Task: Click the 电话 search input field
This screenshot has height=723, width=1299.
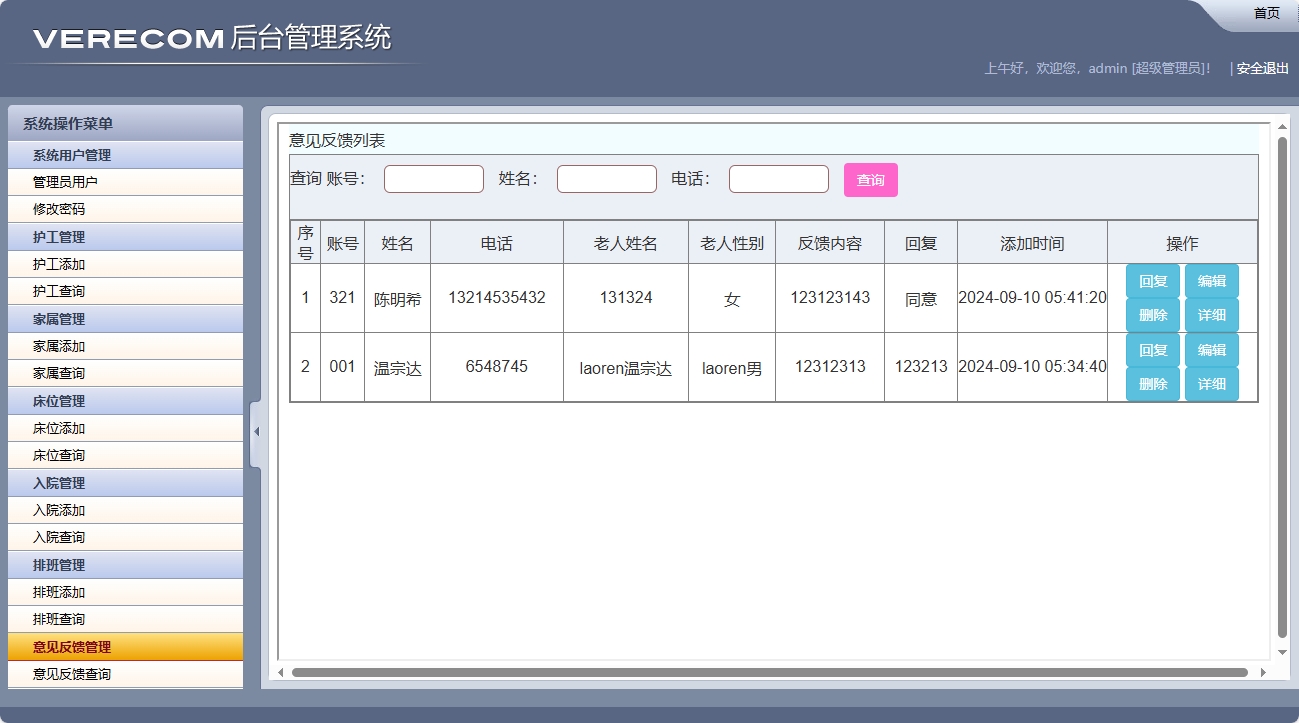Action: (x=778, y=179)
